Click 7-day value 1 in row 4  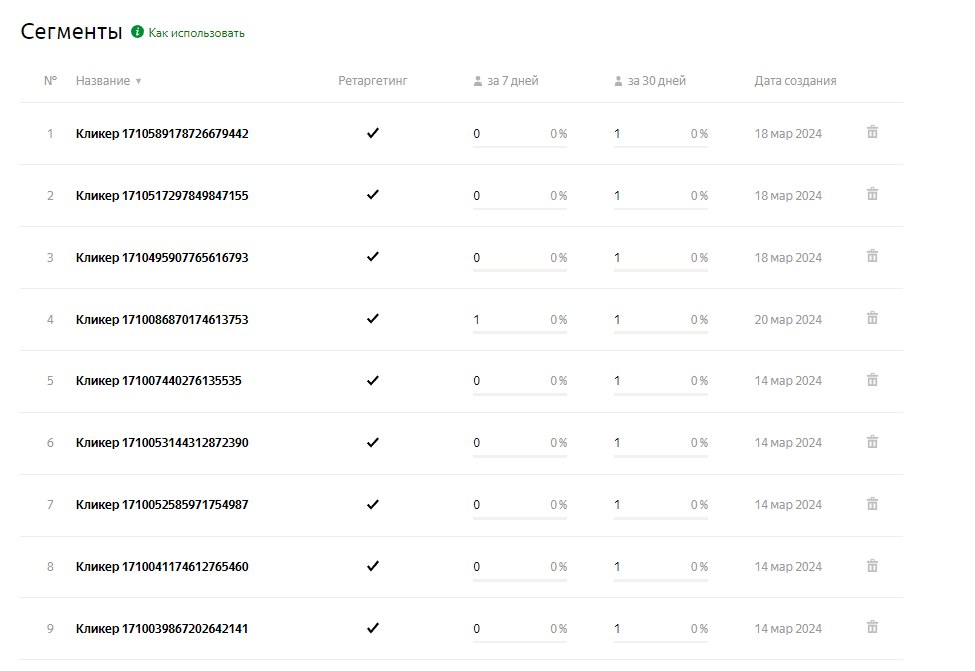tap(476, 320)
